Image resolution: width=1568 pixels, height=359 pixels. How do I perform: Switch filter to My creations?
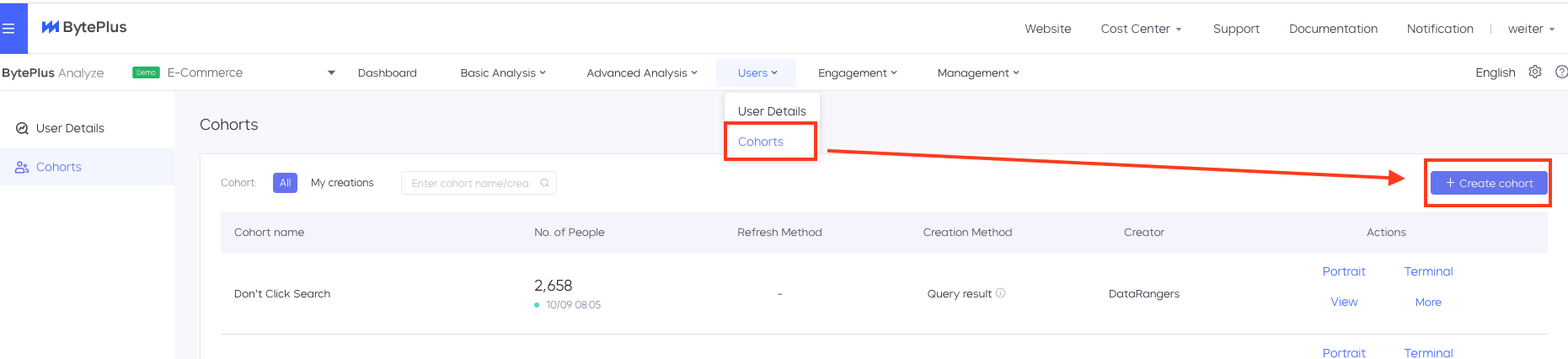[342, 183]
